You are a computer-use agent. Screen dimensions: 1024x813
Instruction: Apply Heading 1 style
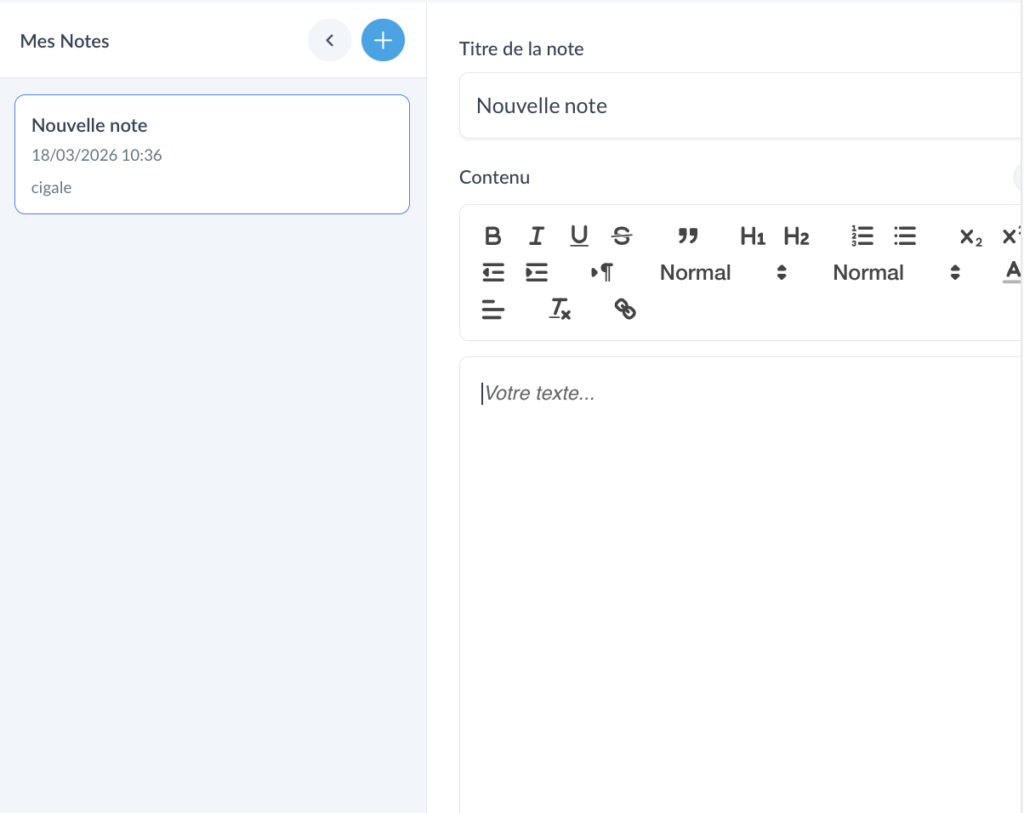752,236
